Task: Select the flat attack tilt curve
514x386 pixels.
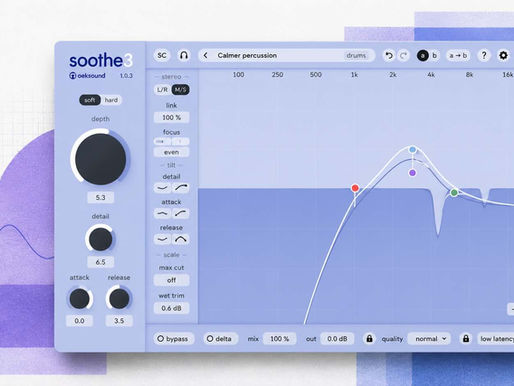Action: [x=162, y=213]
